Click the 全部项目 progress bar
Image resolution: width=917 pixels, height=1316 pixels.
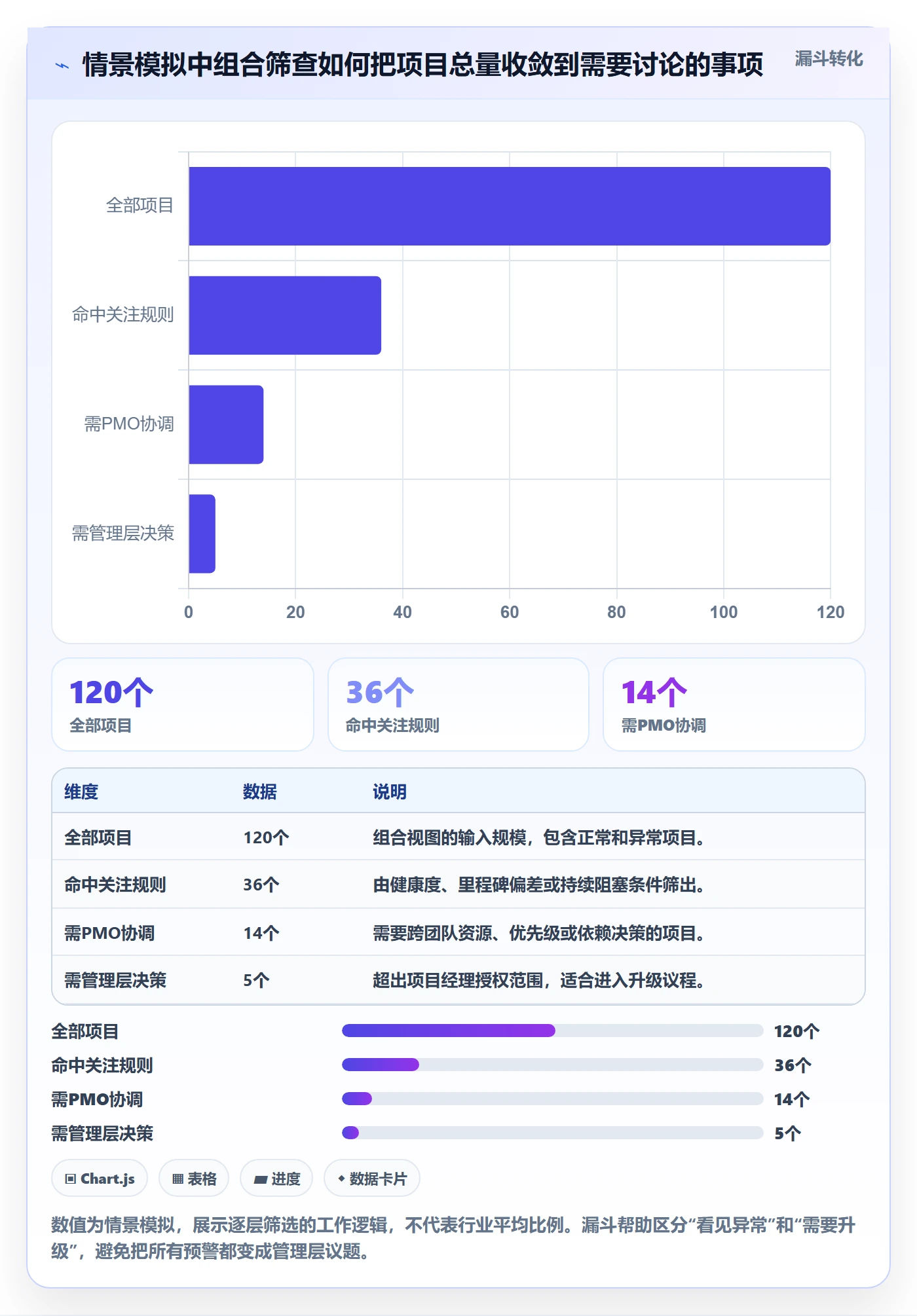tap(553, 1031)
